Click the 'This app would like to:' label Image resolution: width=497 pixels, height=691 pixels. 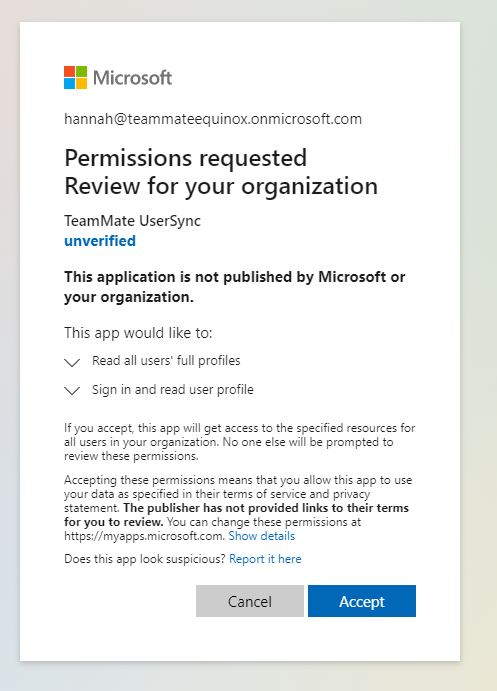click(138, 332)
